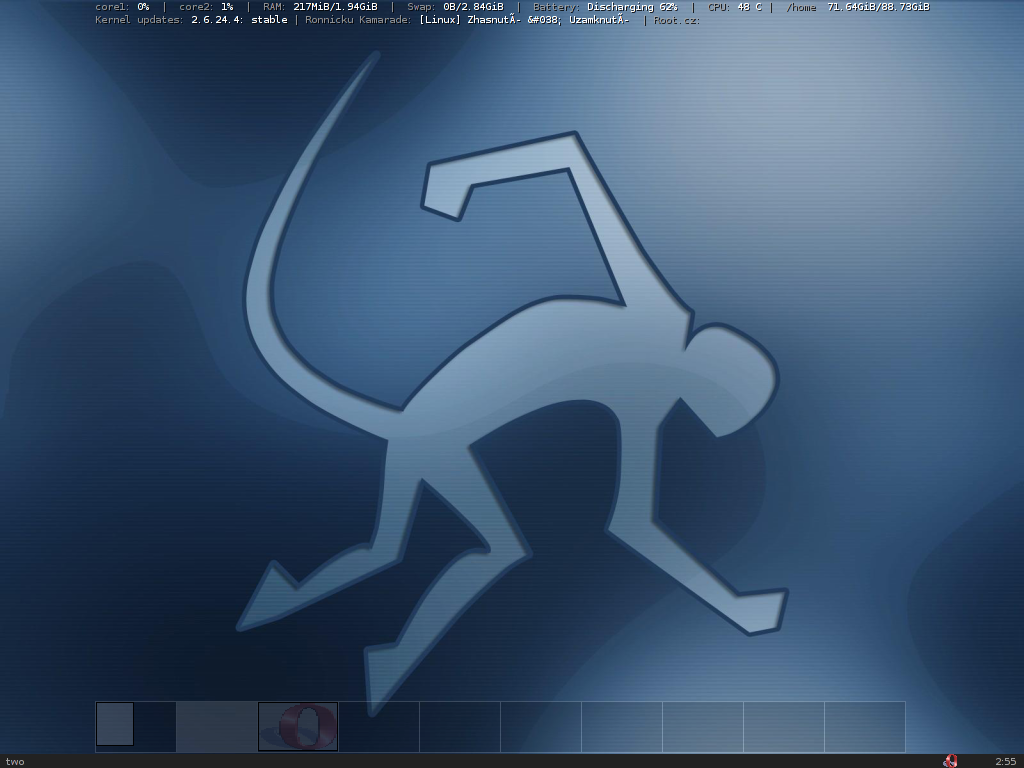Image resolution: width=1024 pixels, height=768 pixels.
Task: Click the 'two' workspace name in the bottom bar
Action: [x=14, y=761]
